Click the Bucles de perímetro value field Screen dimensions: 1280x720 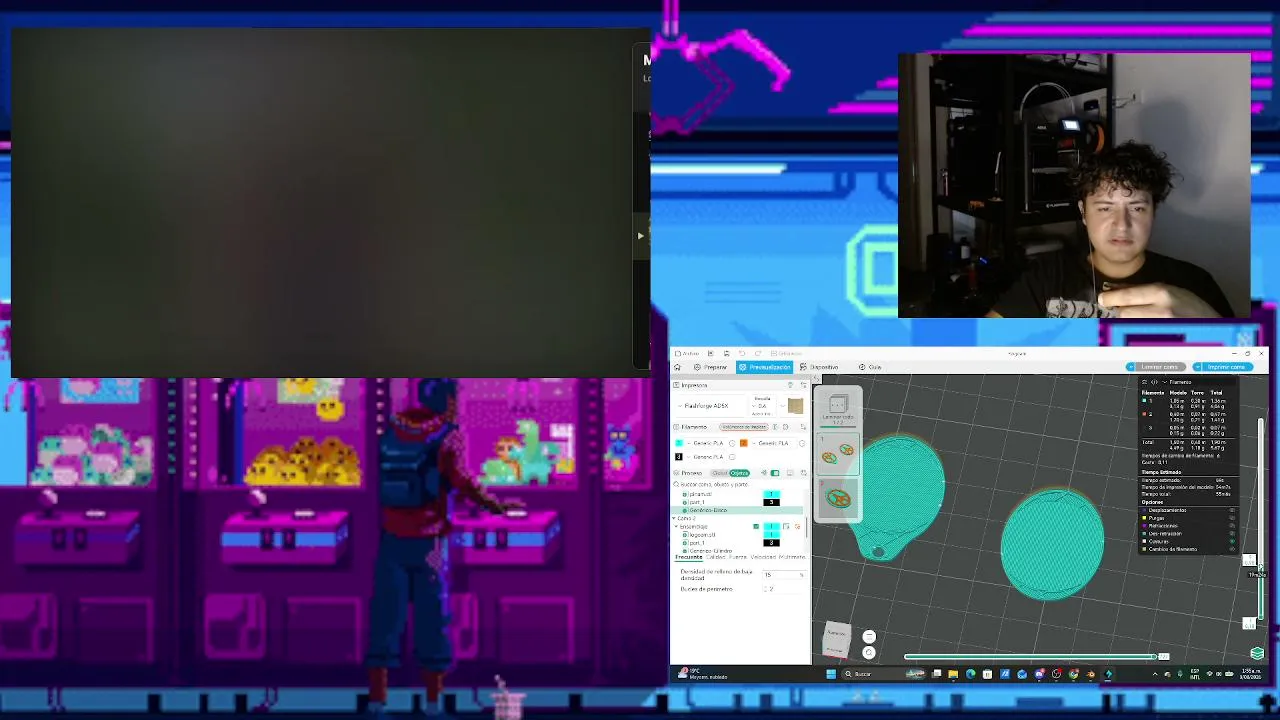pos(783,589)
